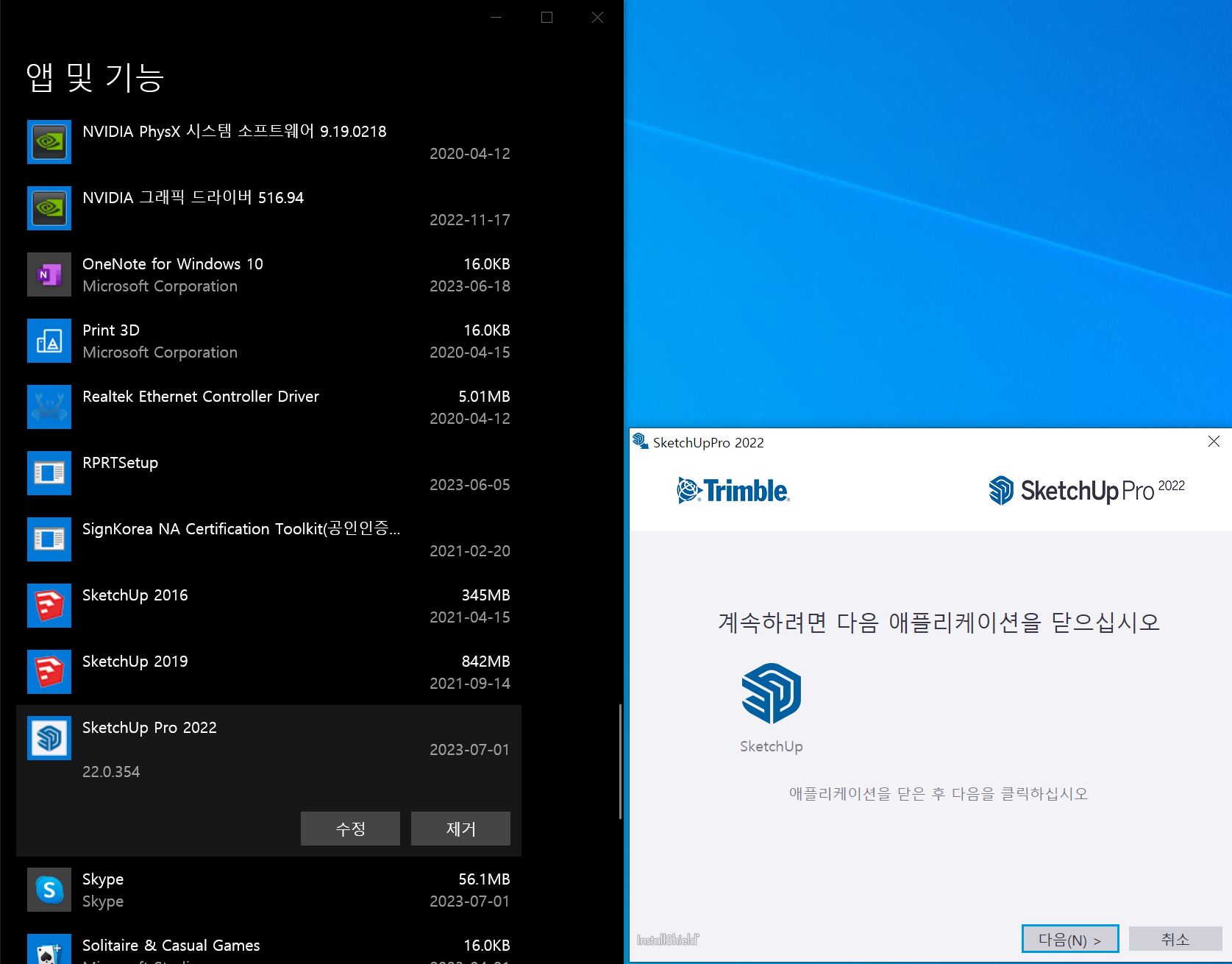This screenshot has width=1232, height=964.
Task: Select 'SketchUp 2019' entry text
Action: 135,661
